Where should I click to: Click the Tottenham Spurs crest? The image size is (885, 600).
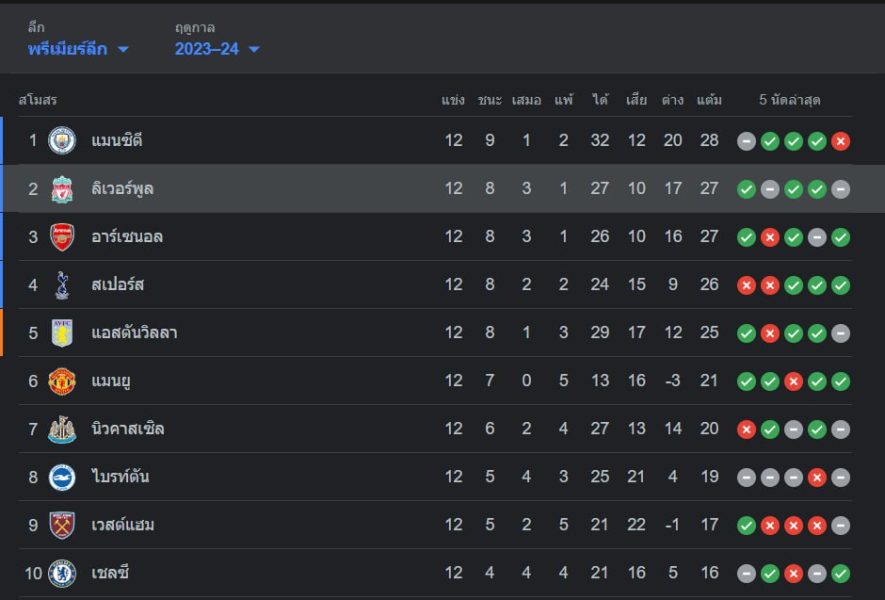point(62,284)
